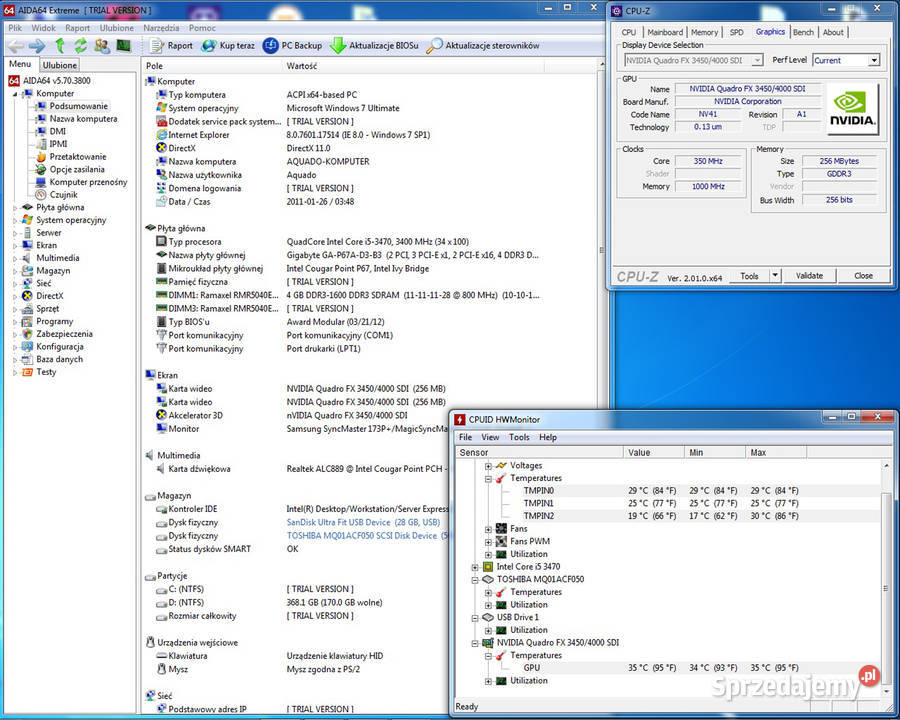900x720 pixels.
Task: Click the Tools button in CPU-Z
Action: (749, 276)
